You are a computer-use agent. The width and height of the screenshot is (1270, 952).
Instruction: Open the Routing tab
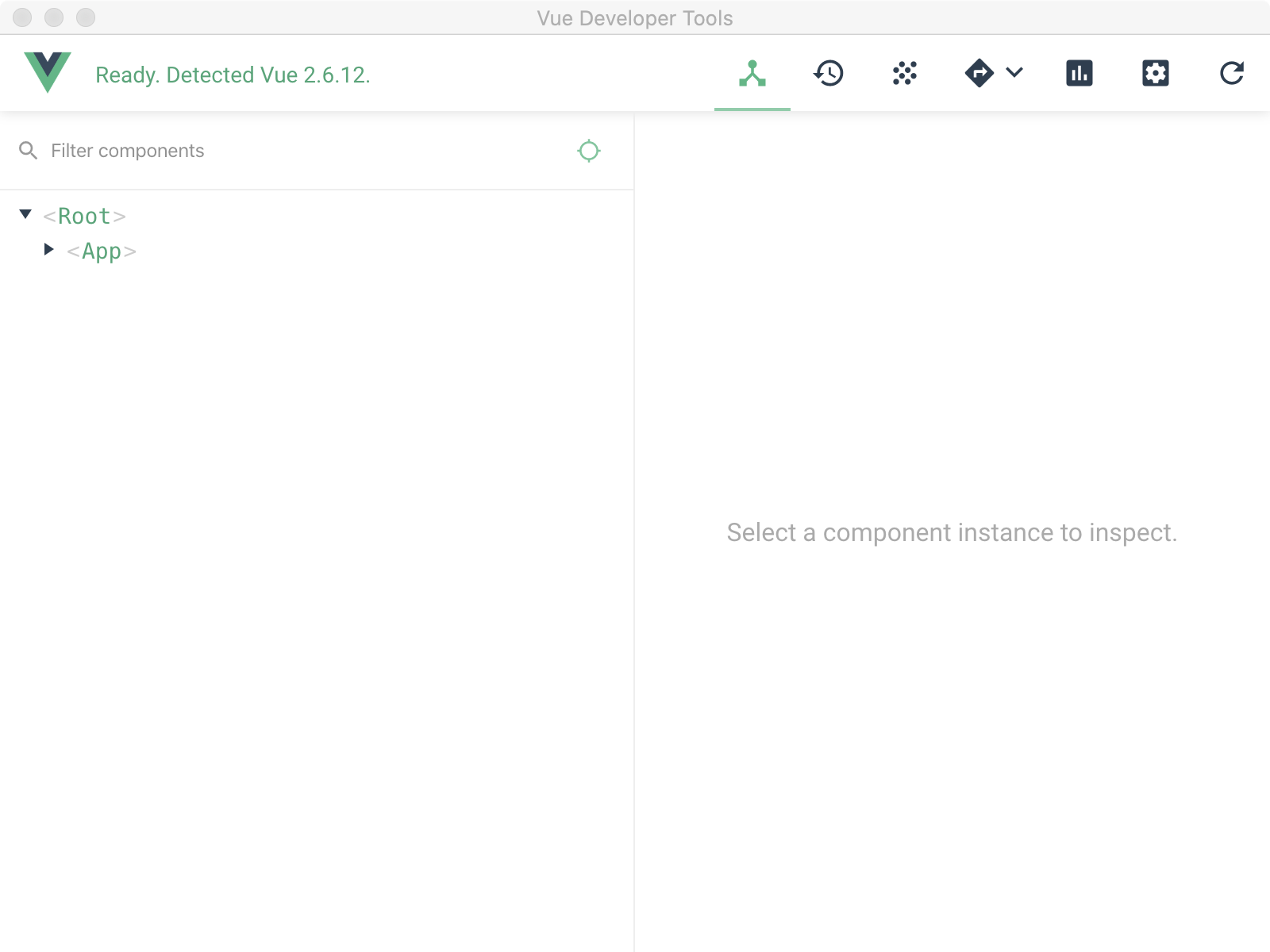click(x=979, y=74)
